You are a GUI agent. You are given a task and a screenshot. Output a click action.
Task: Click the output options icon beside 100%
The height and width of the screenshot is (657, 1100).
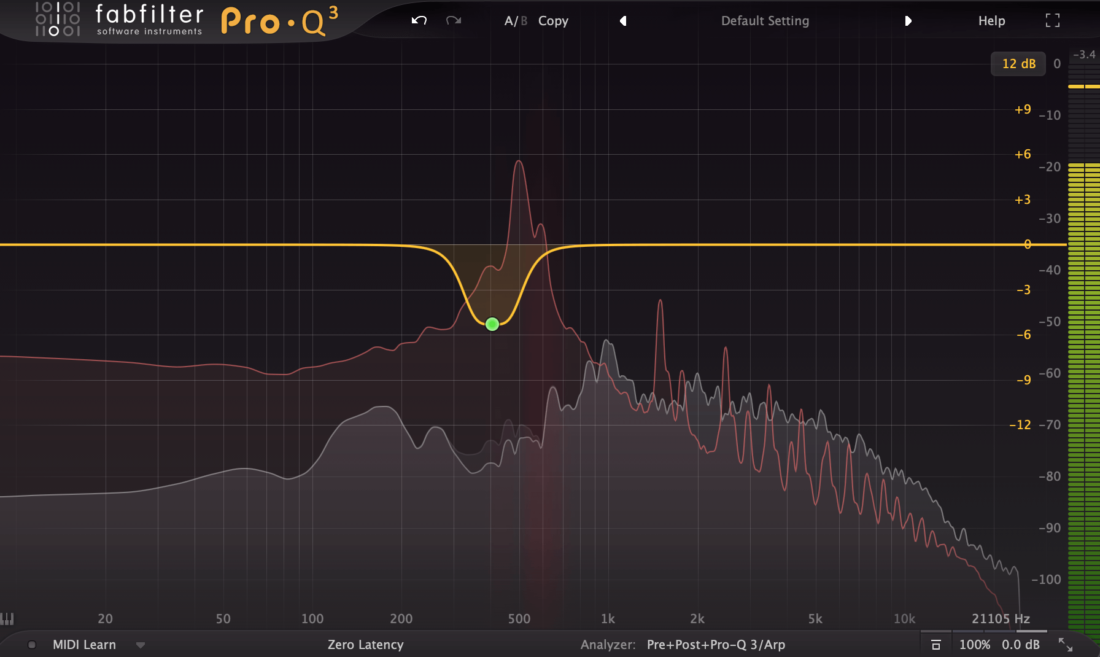pyautogui.click(x=935, y=644)
